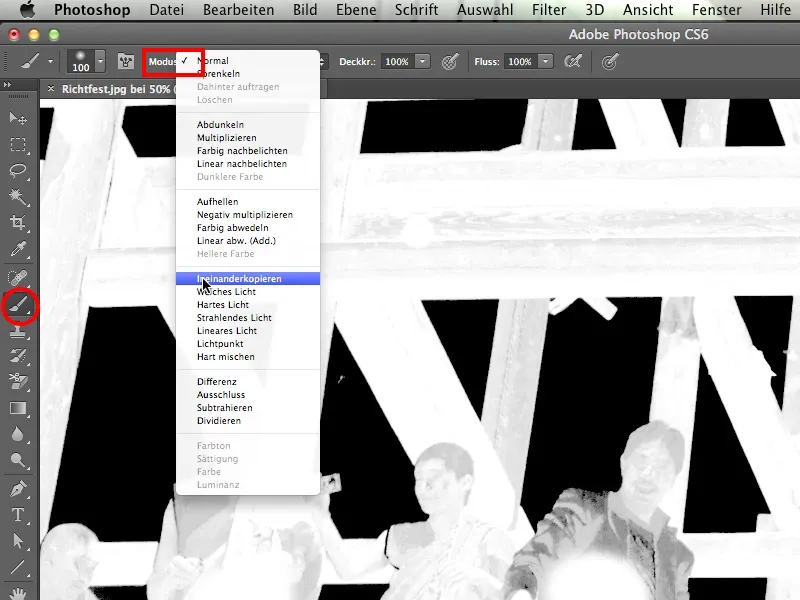Viewport: 800px width, 600px height.
Task: Open the Schrift menu
Action: (x=416, y=10)
